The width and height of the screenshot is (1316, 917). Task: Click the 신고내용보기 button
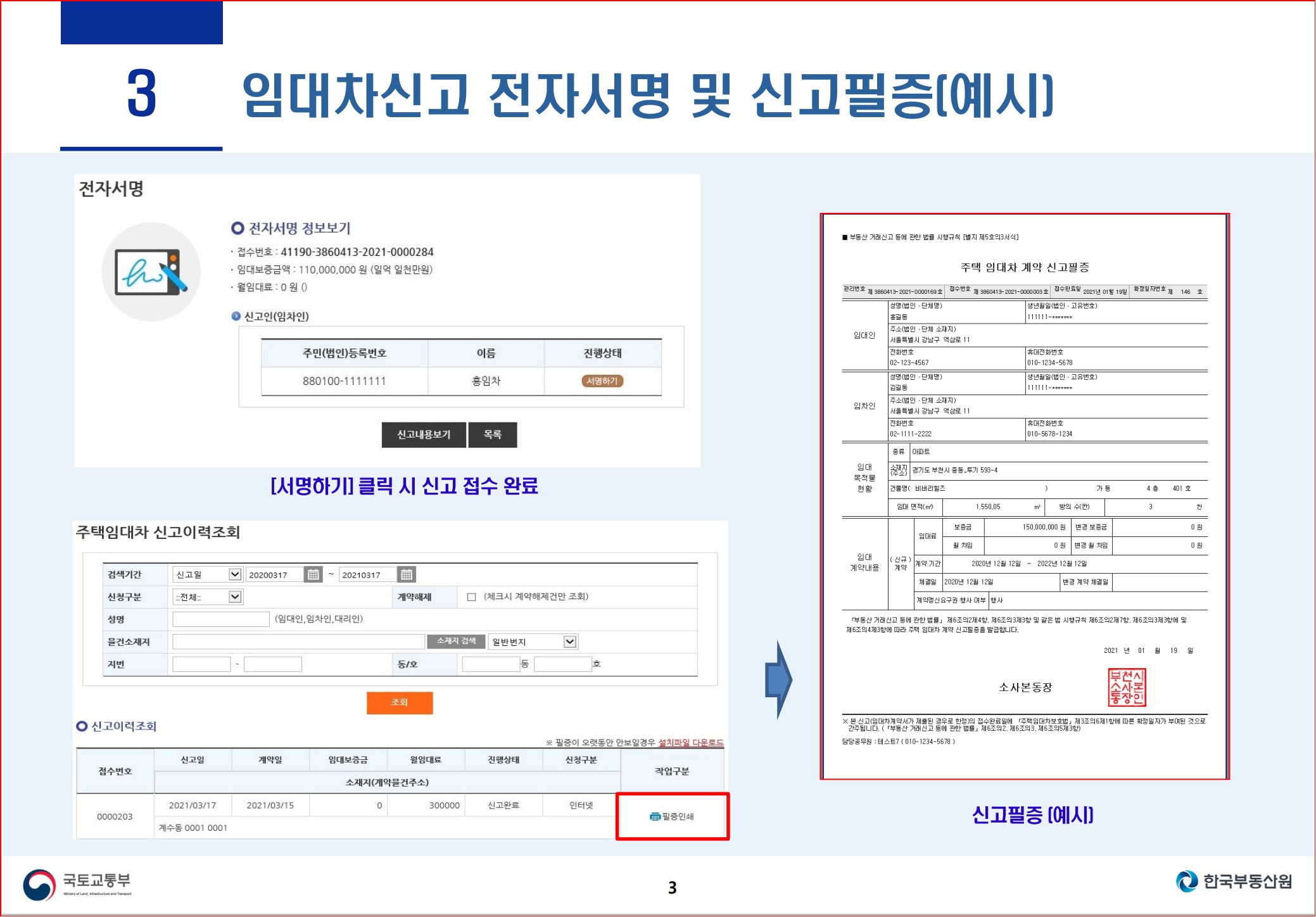coord(424,435)
